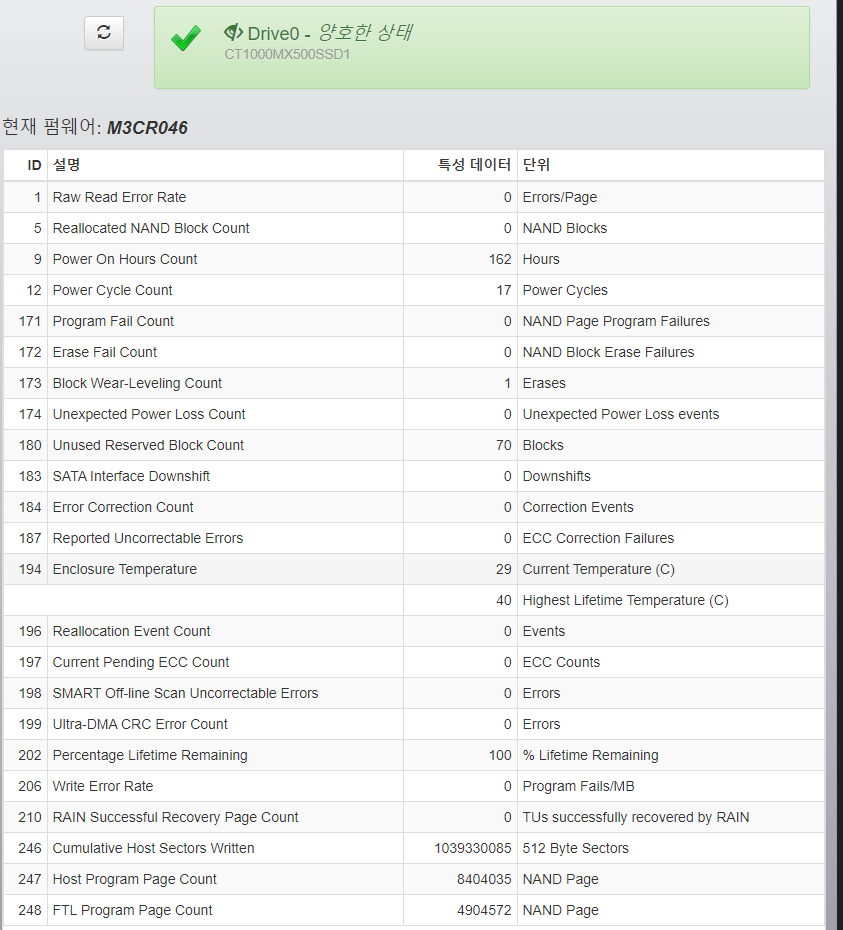Click the 29 current temperature value
The width and height of the screenshot is (843, 930).
(504, 569)
